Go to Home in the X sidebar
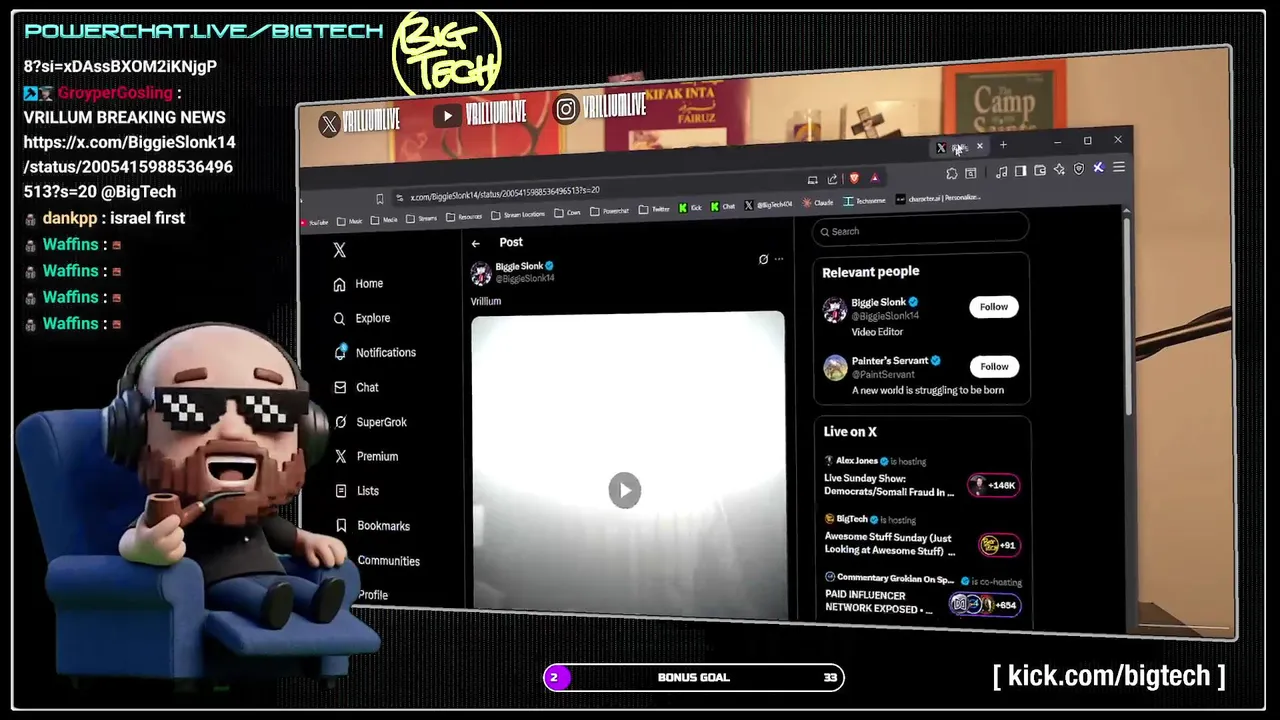The height and width of the screenshot is (720, 1280). point(358,284)
